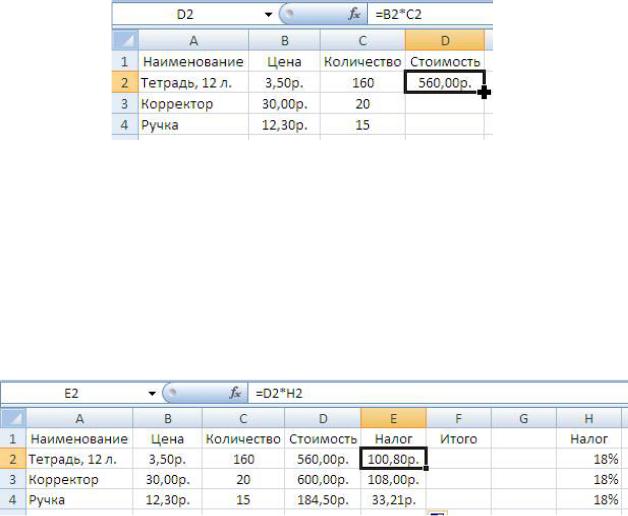Click the formula bar containing =D2*H2
628x516 pixels.
point(438,393)
